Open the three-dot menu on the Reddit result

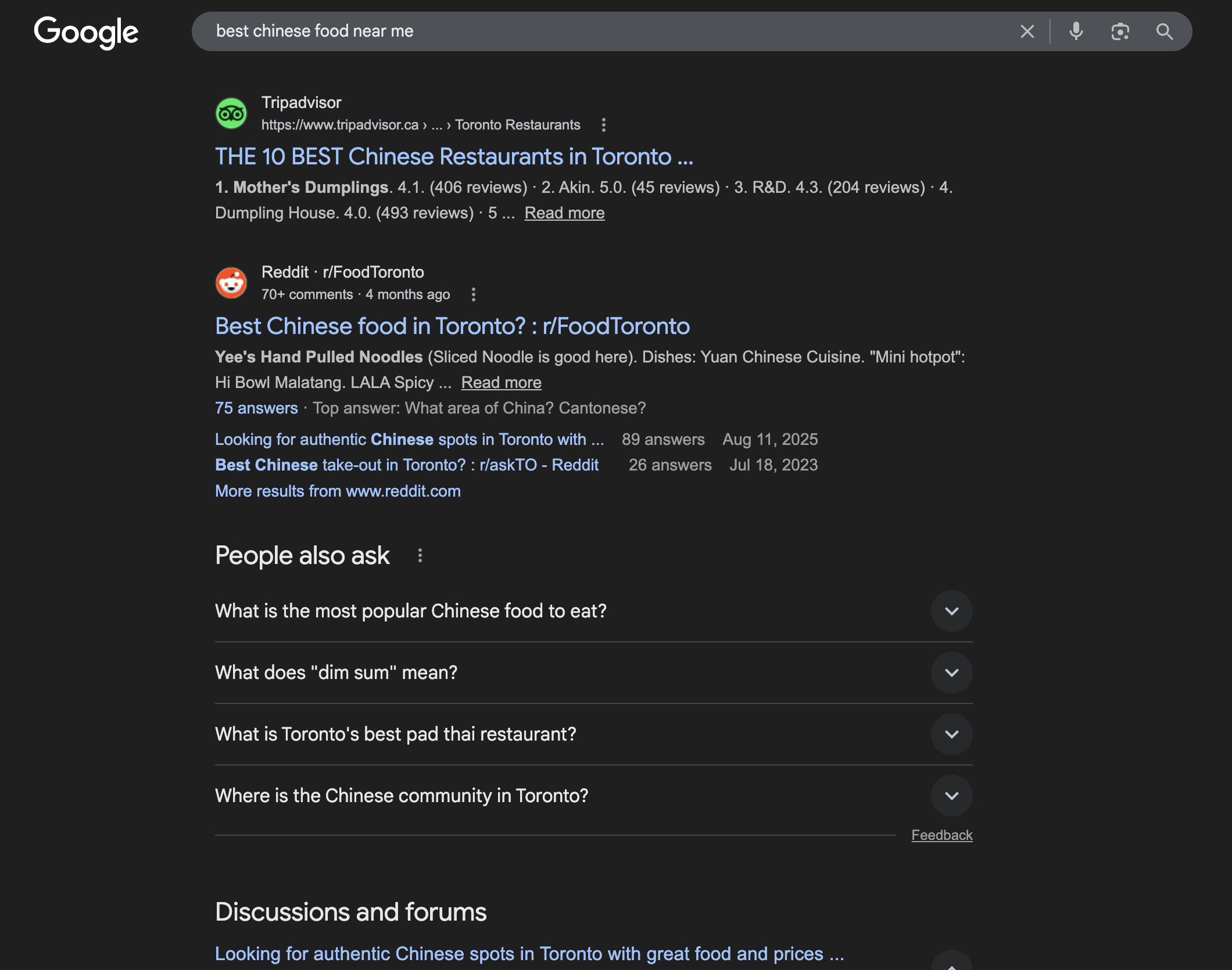pos(472,294)
